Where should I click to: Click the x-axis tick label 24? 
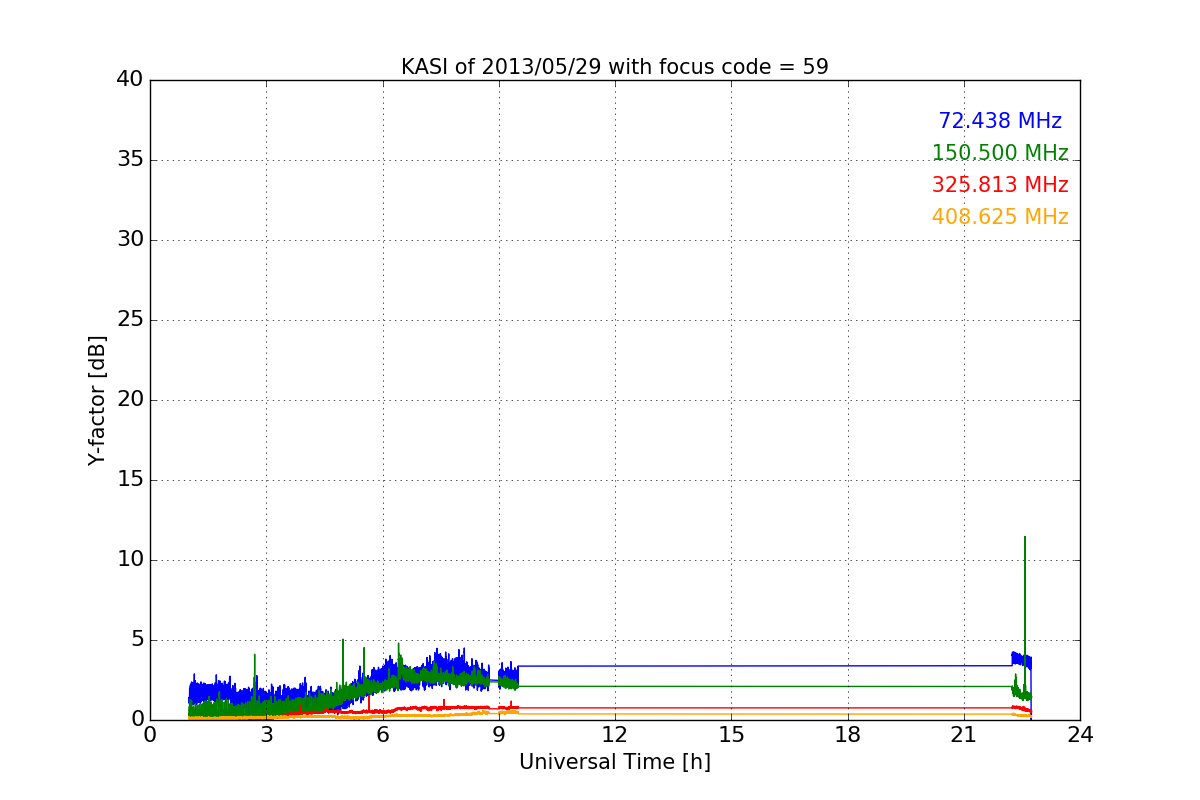coord(1080,735)
